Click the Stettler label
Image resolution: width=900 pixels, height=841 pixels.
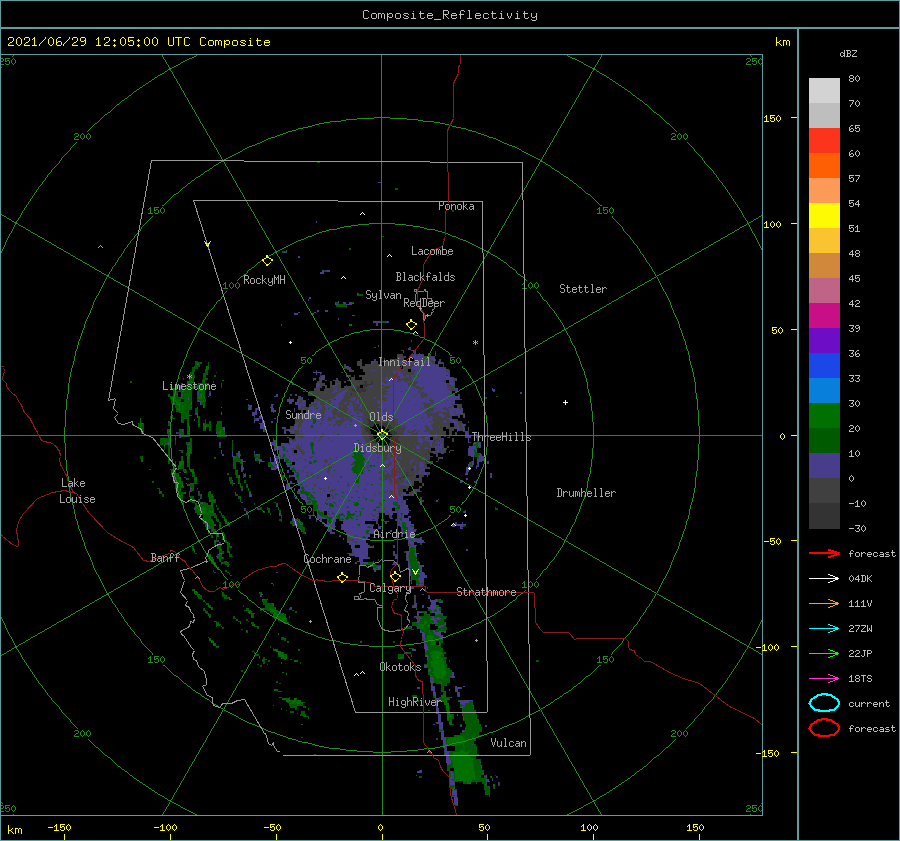click(583, 289)
